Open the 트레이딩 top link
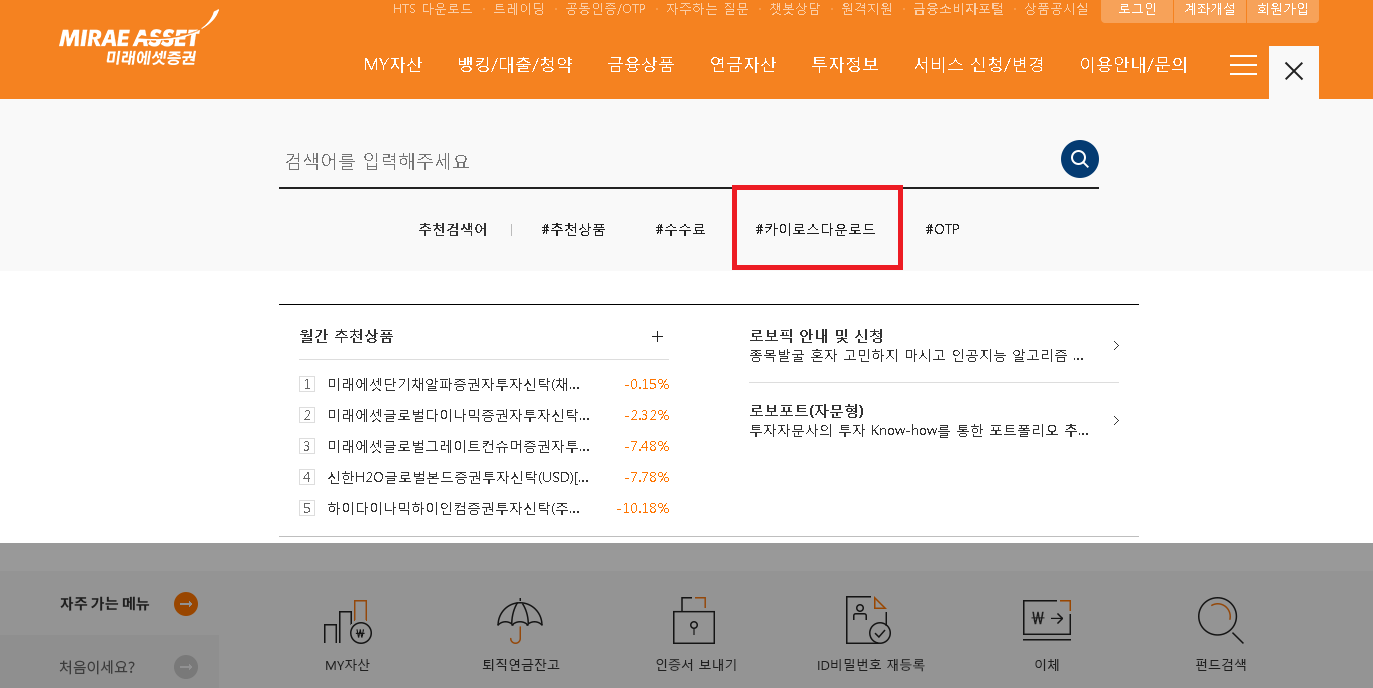The image size is (1373, 688). pos(519,9)
